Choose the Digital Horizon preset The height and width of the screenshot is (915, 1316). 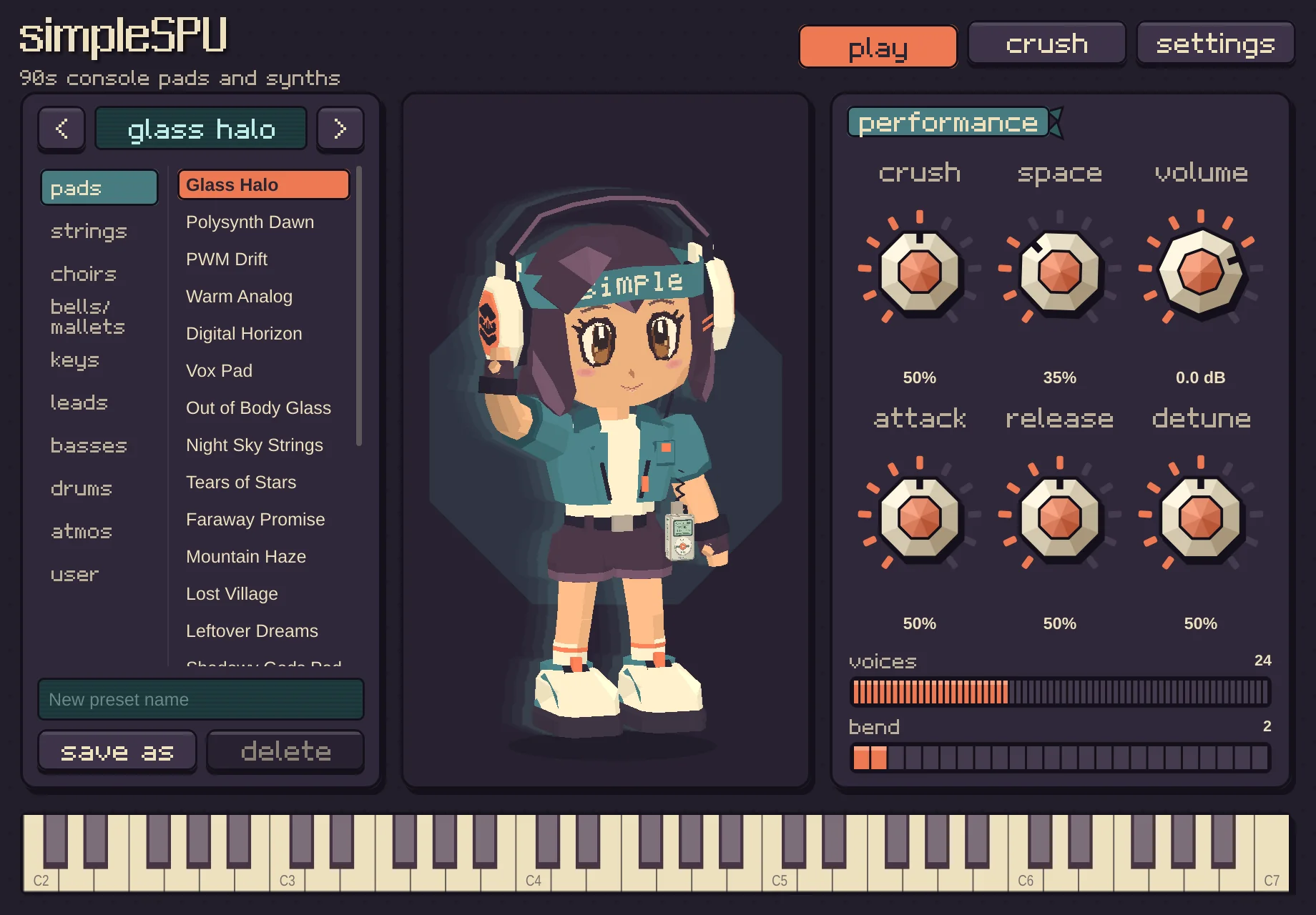click(x=264, y=333)
